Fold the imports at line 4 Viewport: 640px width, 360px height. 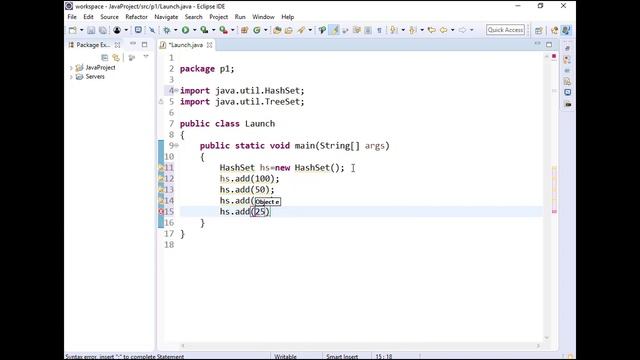click(176, 90)
